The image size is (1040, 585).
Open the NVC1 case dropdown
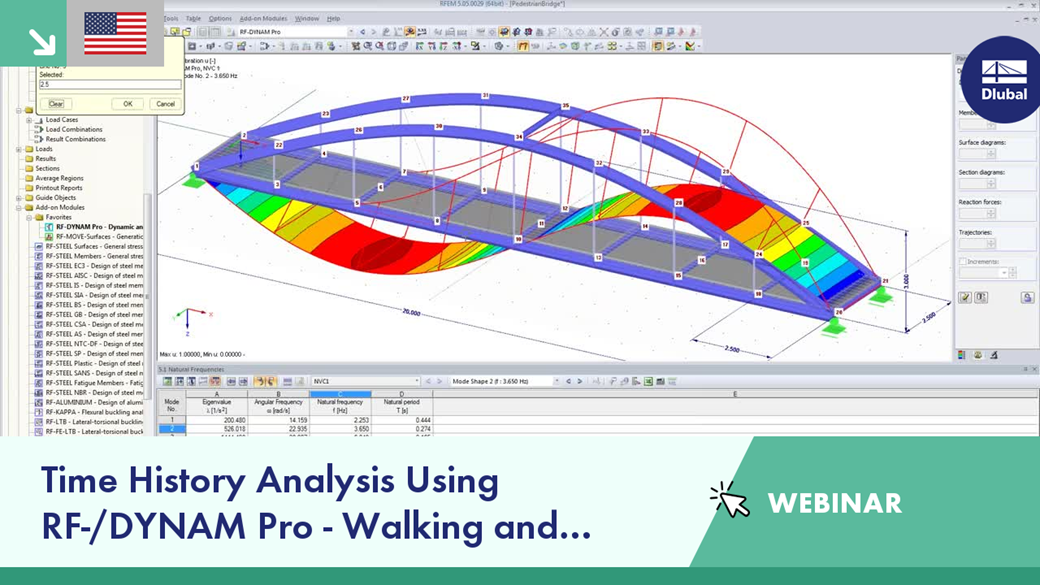pyautogui.click(x=417, y=381)
